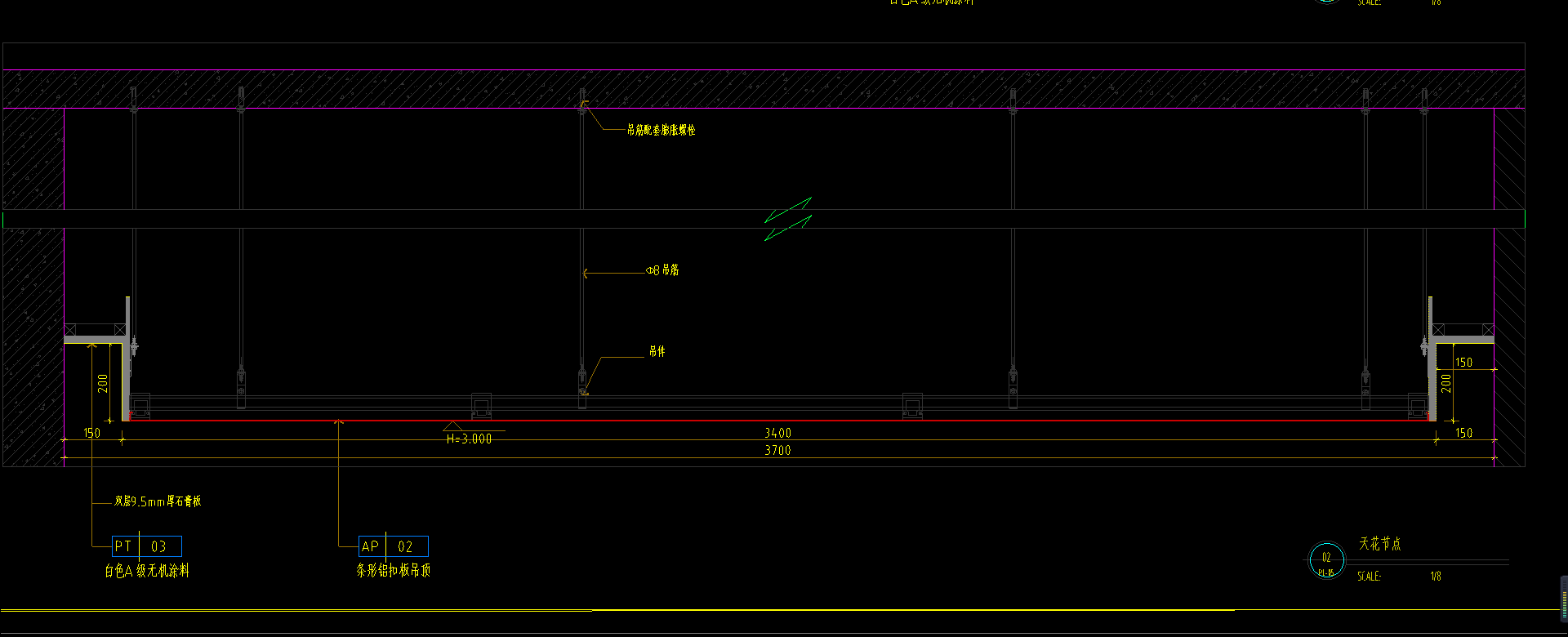The width and height of the screenshot is (1568, 637).
Task: Select the 03 cell beside PT
Action: (160, 546)
